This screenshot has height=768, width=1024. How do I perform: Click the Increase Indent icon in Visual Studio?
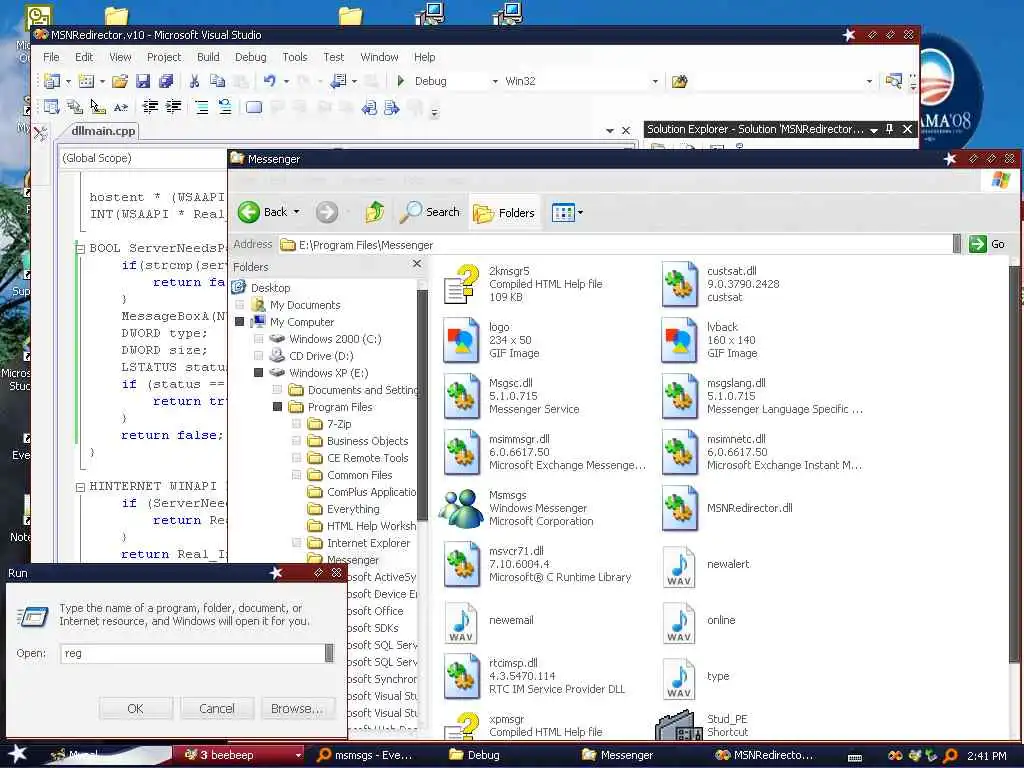(173, 107)
